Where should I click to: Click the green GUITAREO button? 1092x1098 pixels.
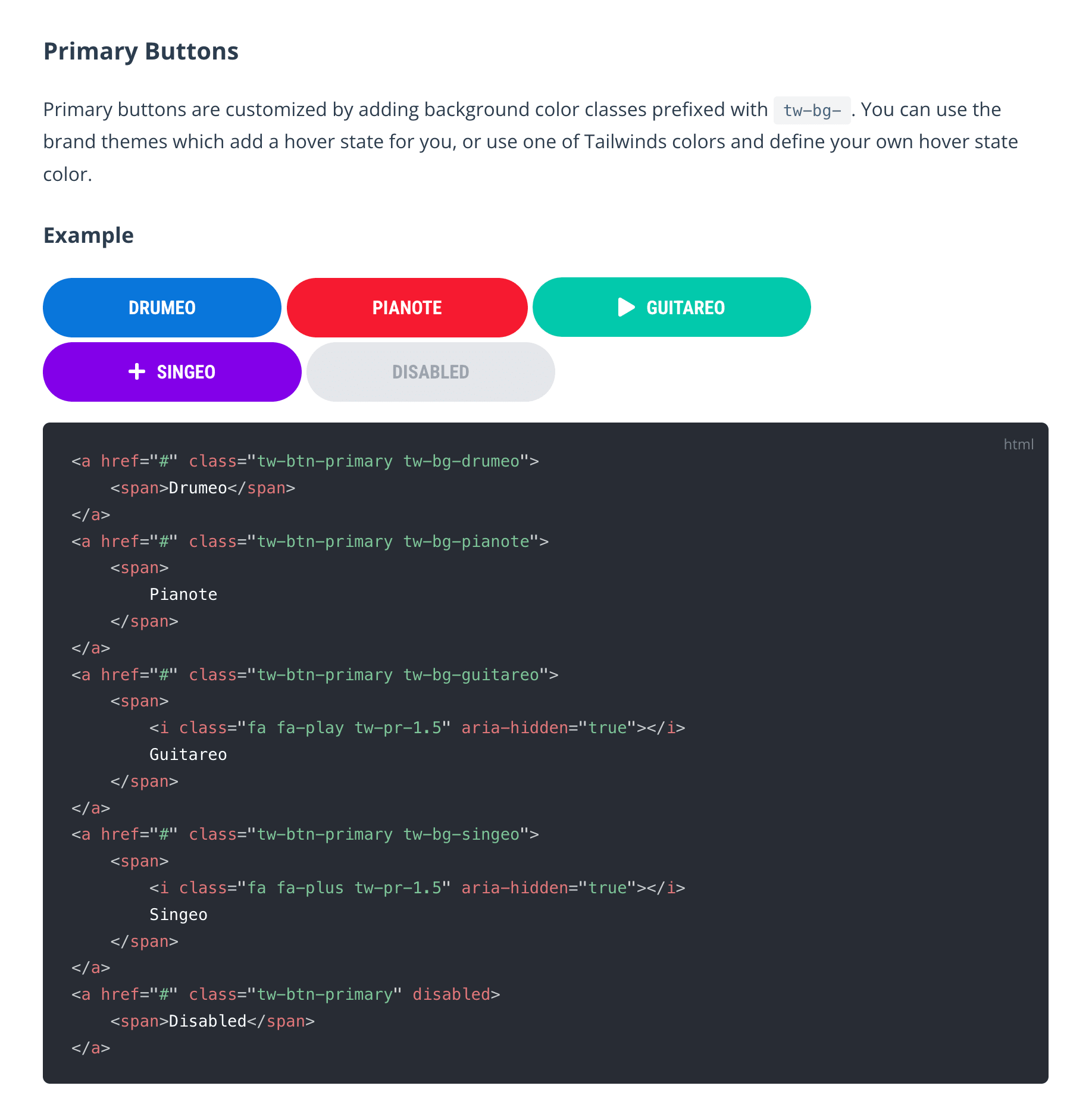click(671, 307)
